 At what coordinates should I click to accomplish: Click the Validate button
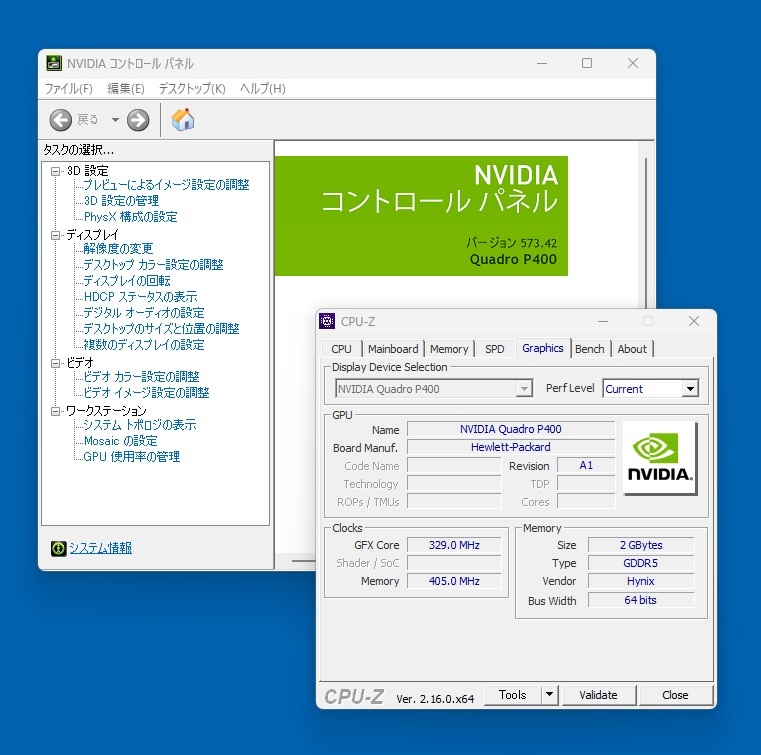pos(598,695)
